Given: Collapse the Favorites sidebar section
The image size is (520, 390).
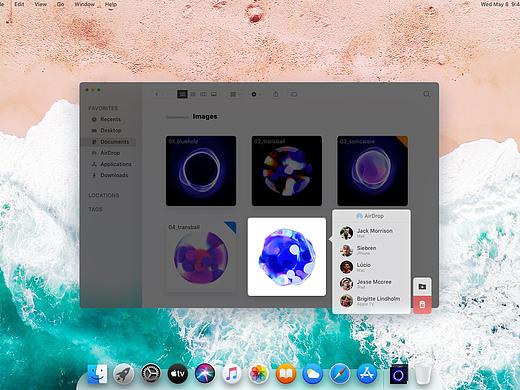Looking at the screenshot, I should (103, 108).
